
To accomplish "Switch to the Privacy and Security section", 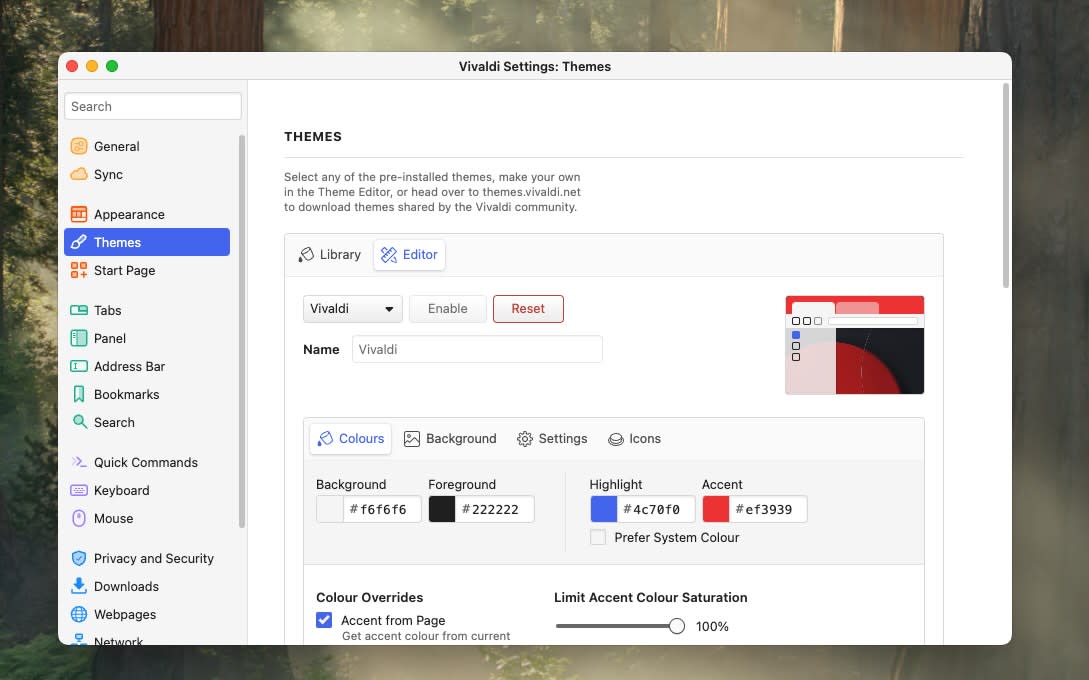I will (x=147, y=558).
